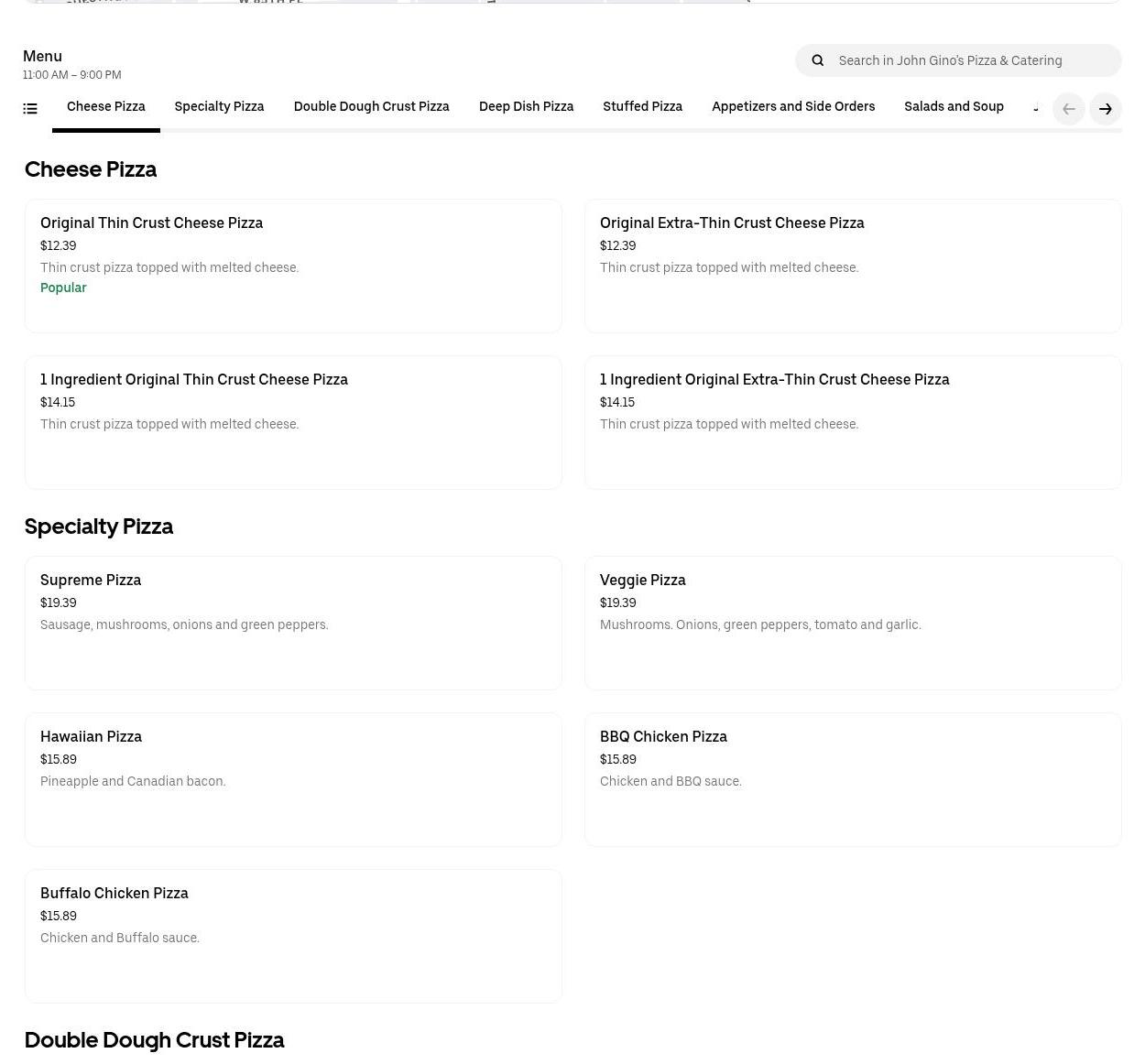This screenshot has height=1064, width=1145.
Task: Open the Salads and Soup tab
Action: click(x=954, y=107)
